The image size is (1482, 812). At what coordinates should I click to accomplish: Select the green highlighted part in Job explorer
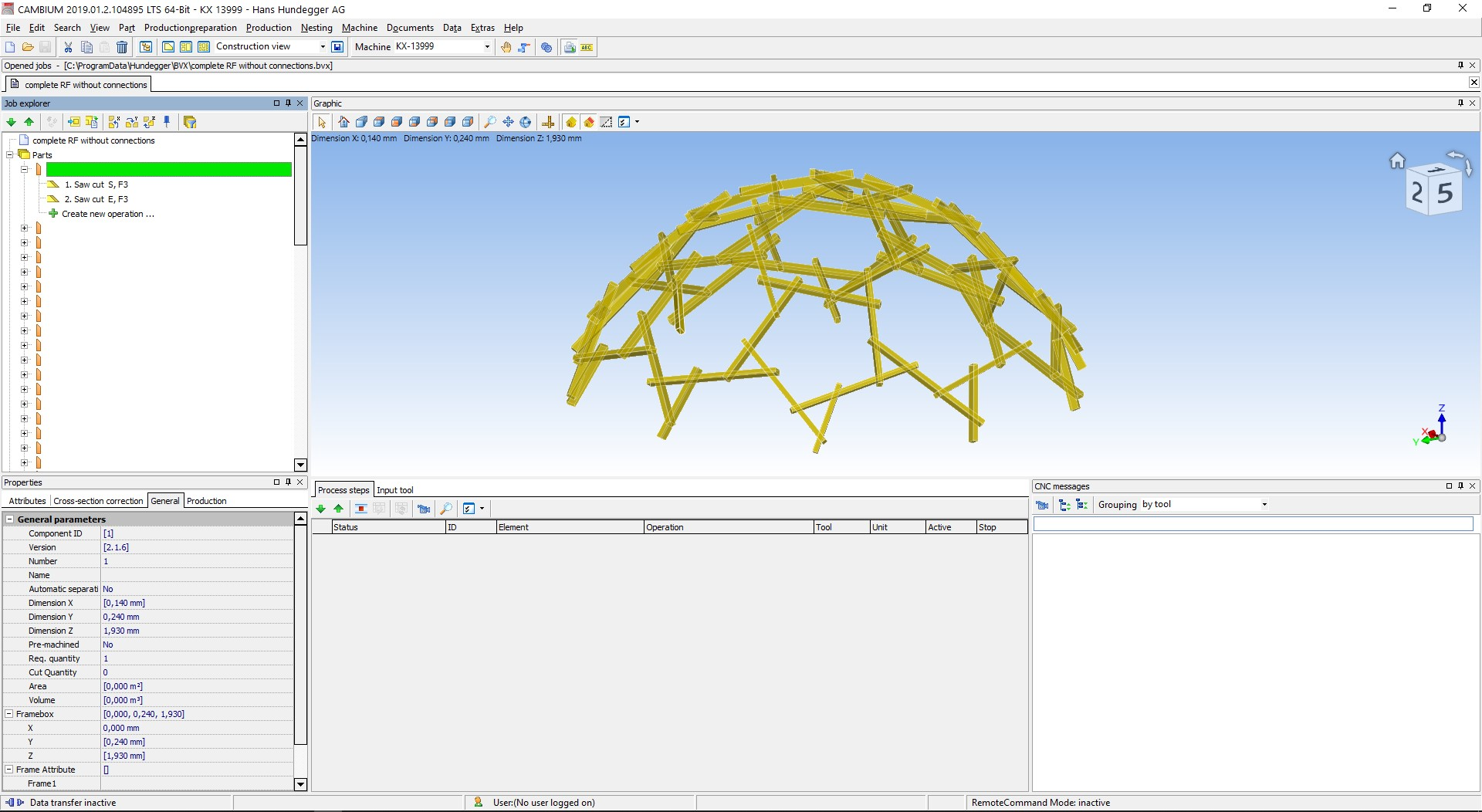[168, 170]
